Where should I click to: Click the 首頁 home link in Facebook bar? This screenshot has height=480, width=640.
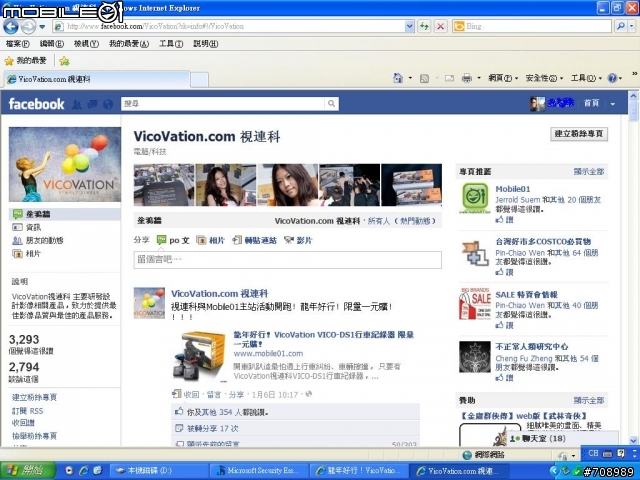(x=591, y=103)
